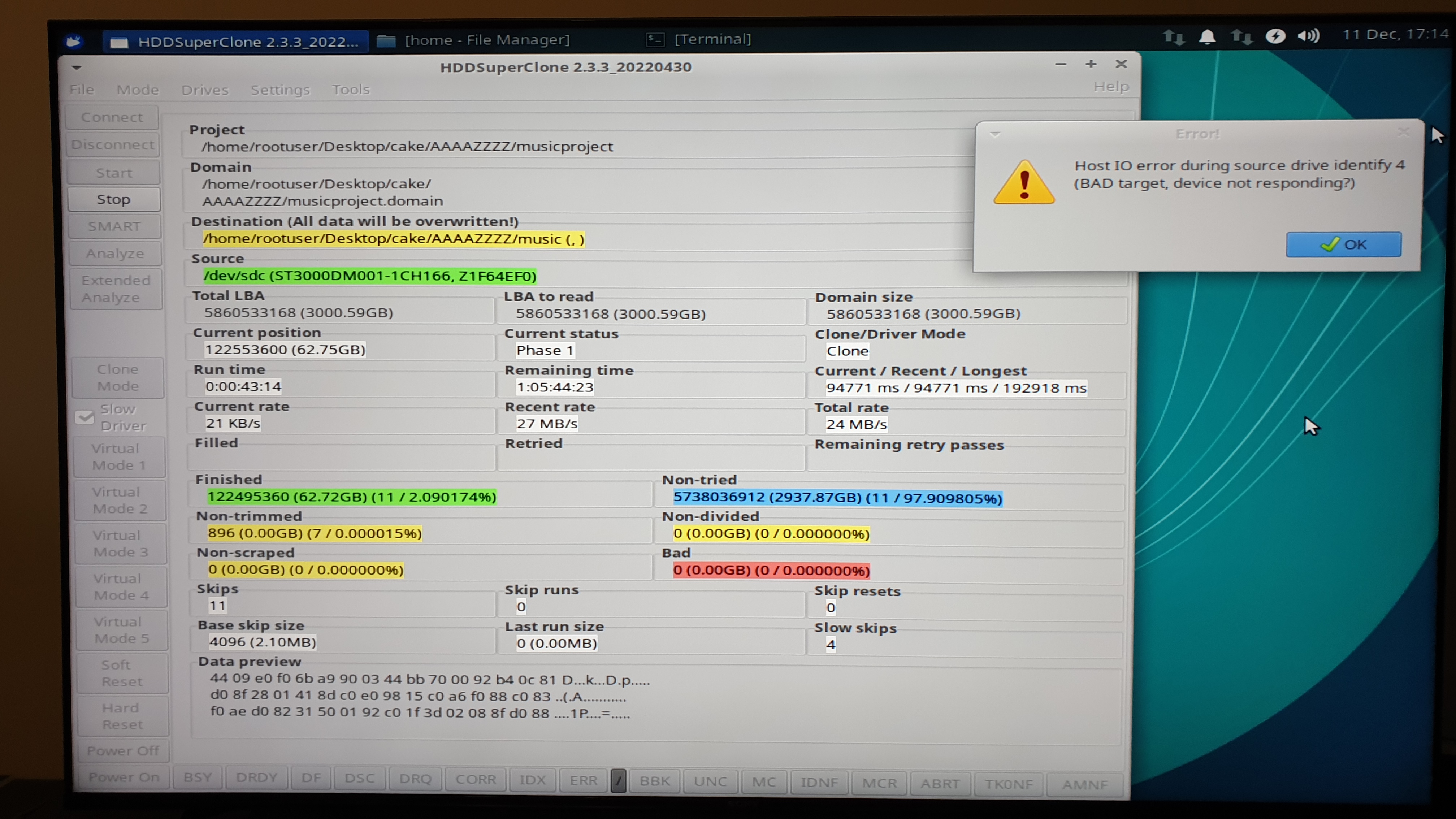This screenshot has height=819, width=1456.
Task: Click the green Source drive /dev/sdc field
Action: click(x=370, y=276)
